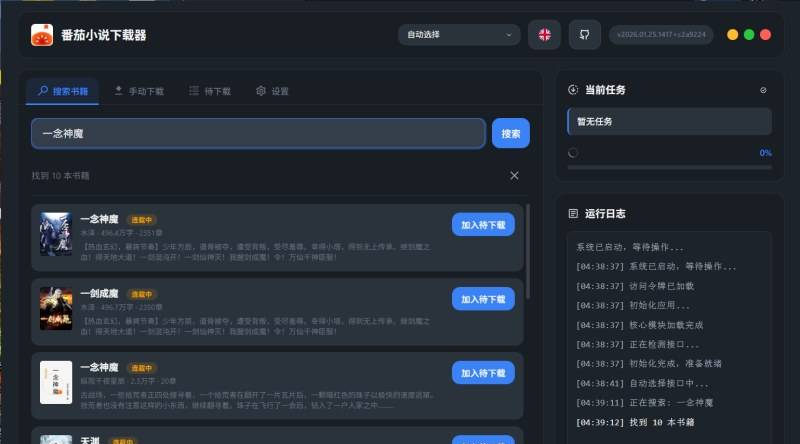Click the 找到 10 本书籍 results count
The image size is (800, 444).
pos(61,176)
